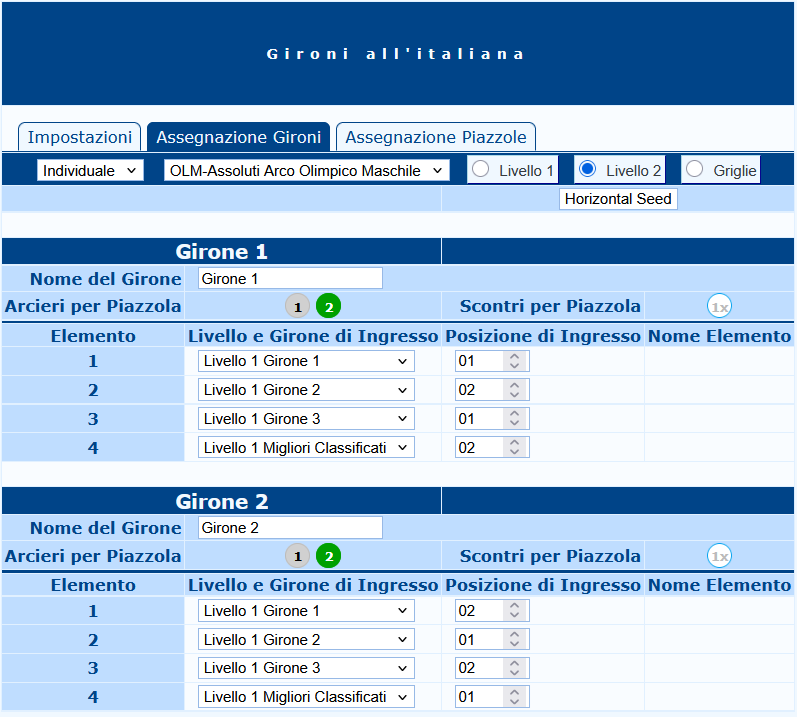
Task: Click Girone 1 element 2 position field
Action: [x=492, y=390]
